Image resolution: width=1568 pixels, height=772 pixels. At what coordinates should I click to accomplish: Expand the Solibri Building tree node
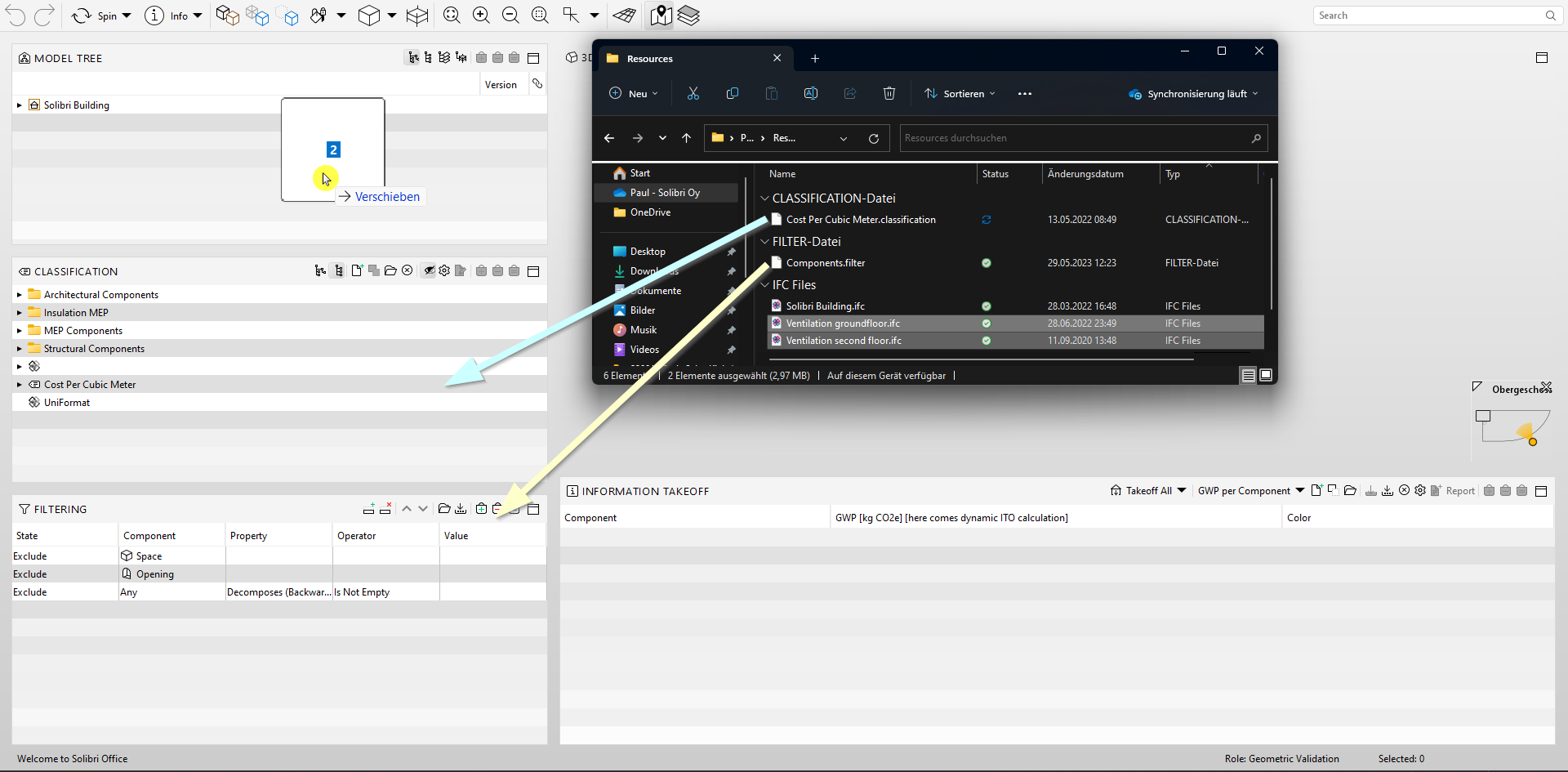pos(20,105)
